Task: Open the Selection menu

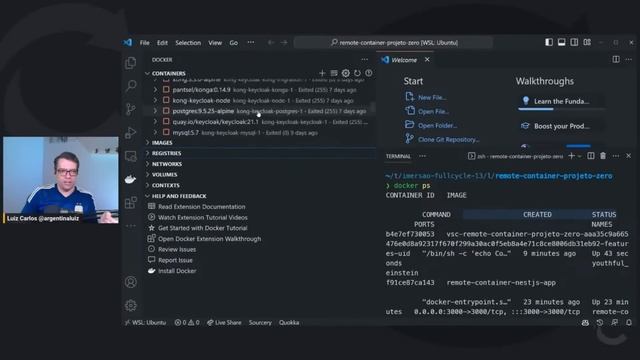Action: click(188, 42)
